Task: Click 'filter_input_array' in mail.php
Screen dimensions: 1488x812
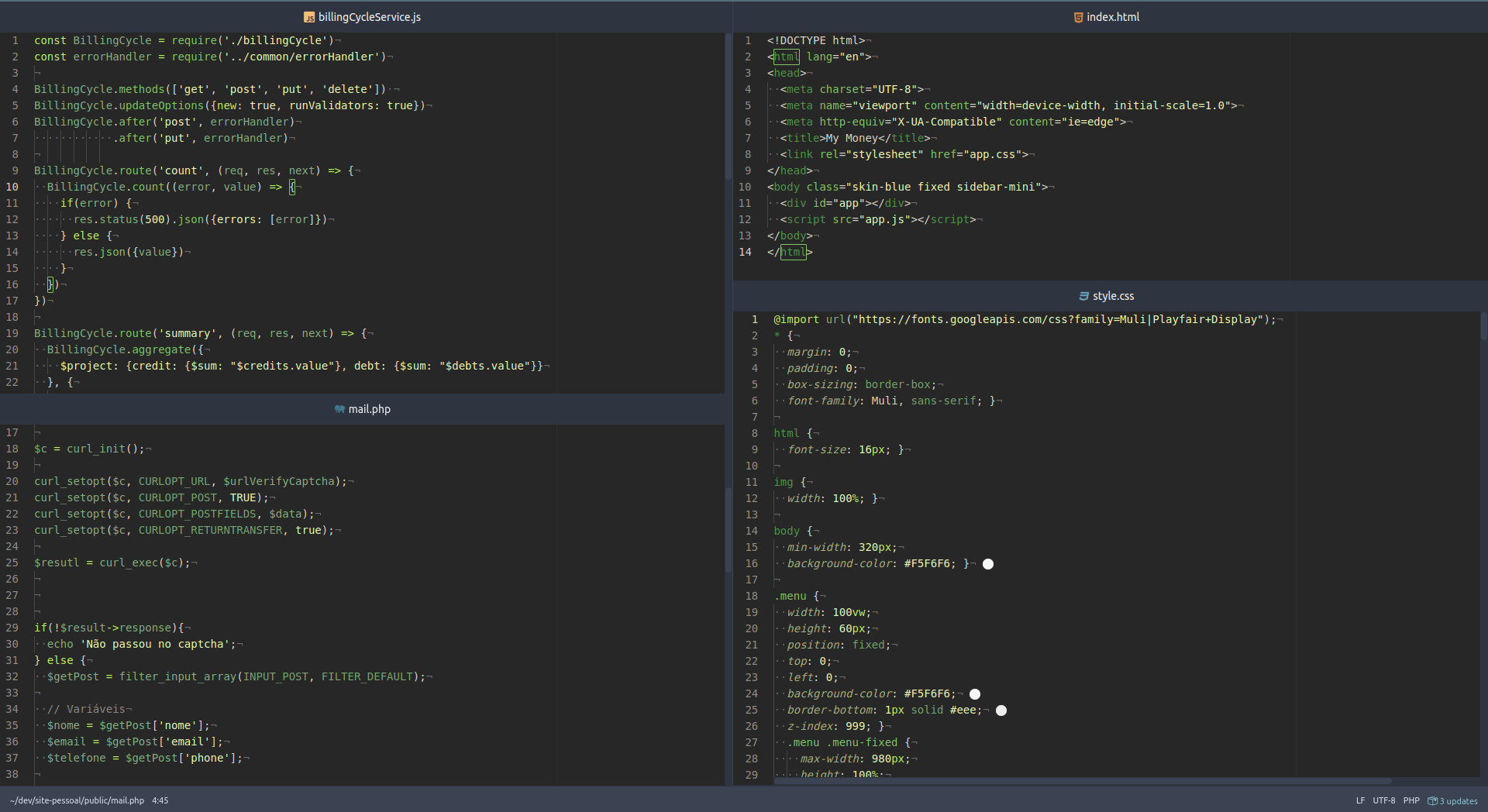Action: pos(177,676)
